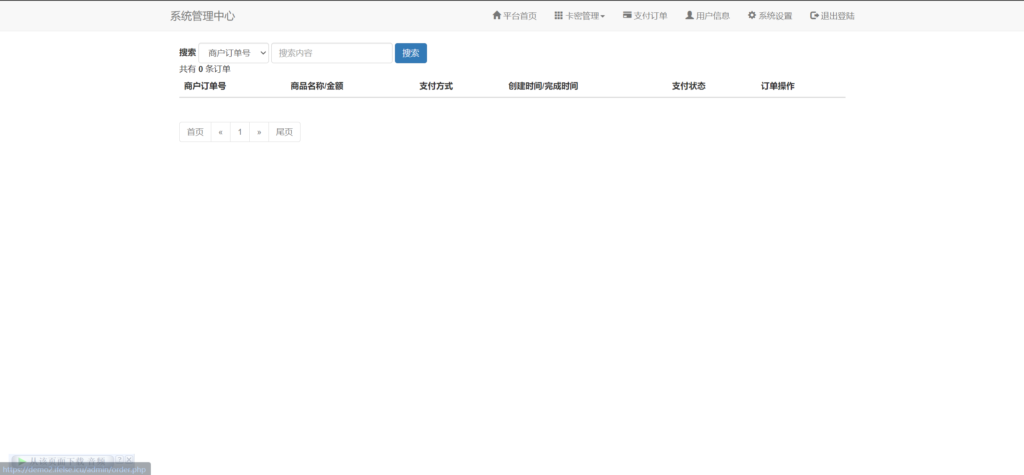
Task: Click the 支付方式 column header
Action: pos(436,86)
